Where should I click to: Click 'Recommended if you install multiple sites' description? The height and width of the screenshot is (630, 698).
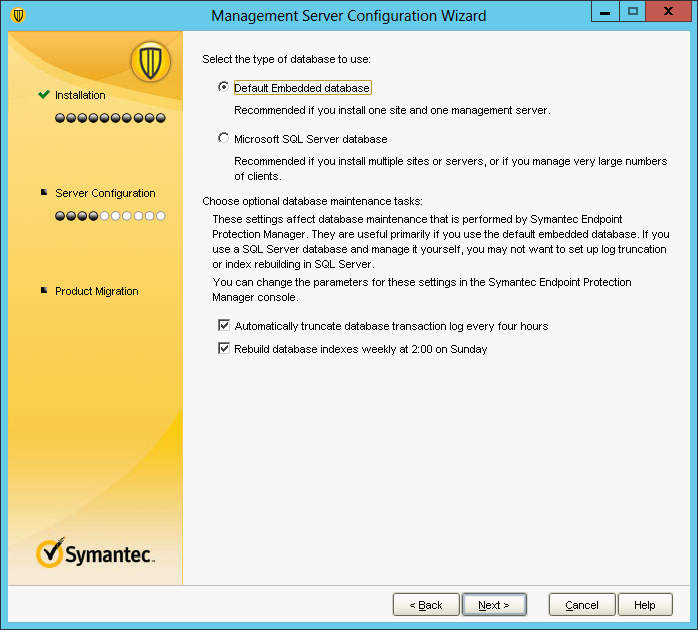(x=450, y=169)
